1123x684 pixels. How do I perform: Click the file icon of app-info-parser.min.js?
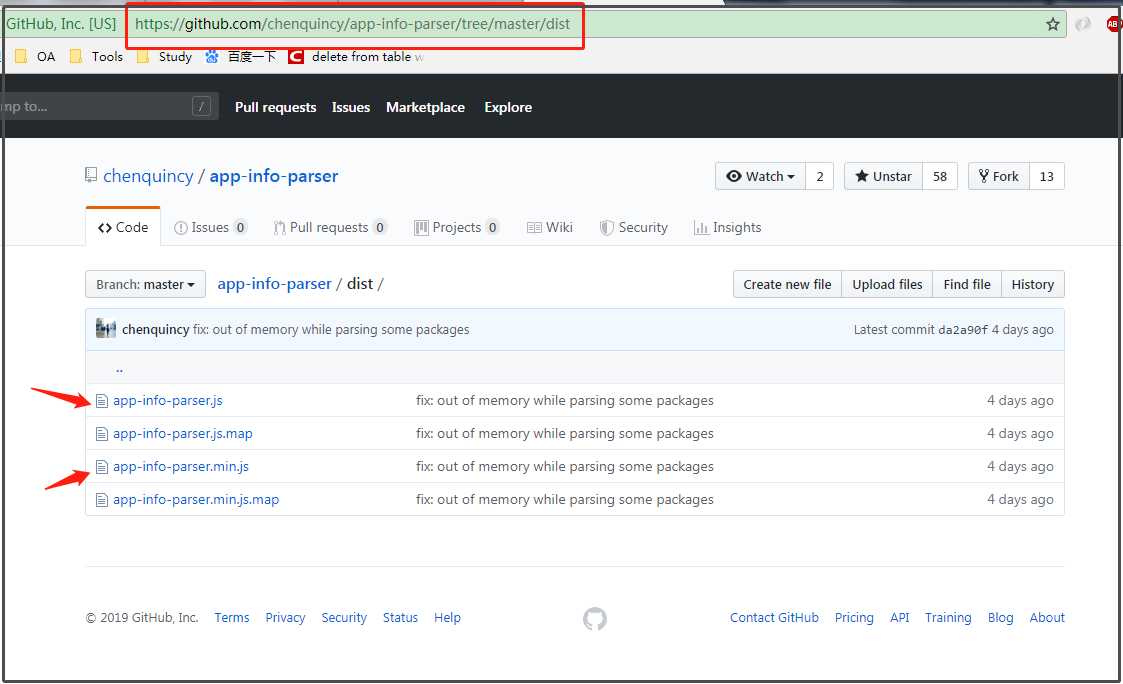(102, 467)
